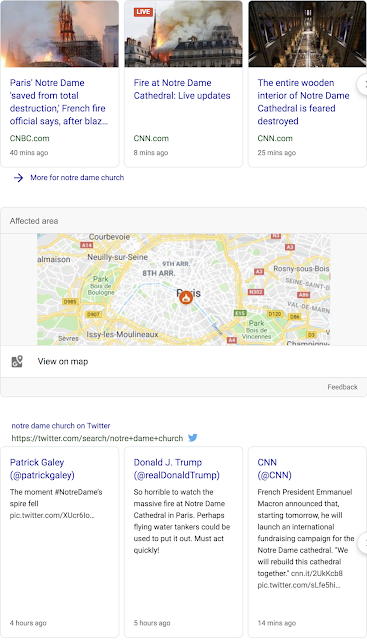Advance Twitter carousel with right arrow
367x640 pixels.
coord(363,543)
